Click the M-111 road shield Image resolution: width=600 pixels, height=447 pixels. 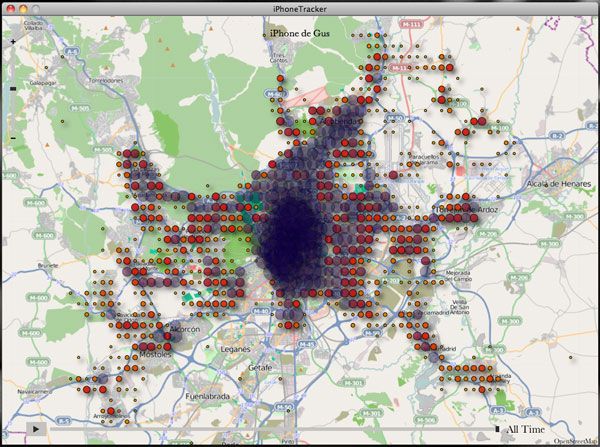point(411,24)
